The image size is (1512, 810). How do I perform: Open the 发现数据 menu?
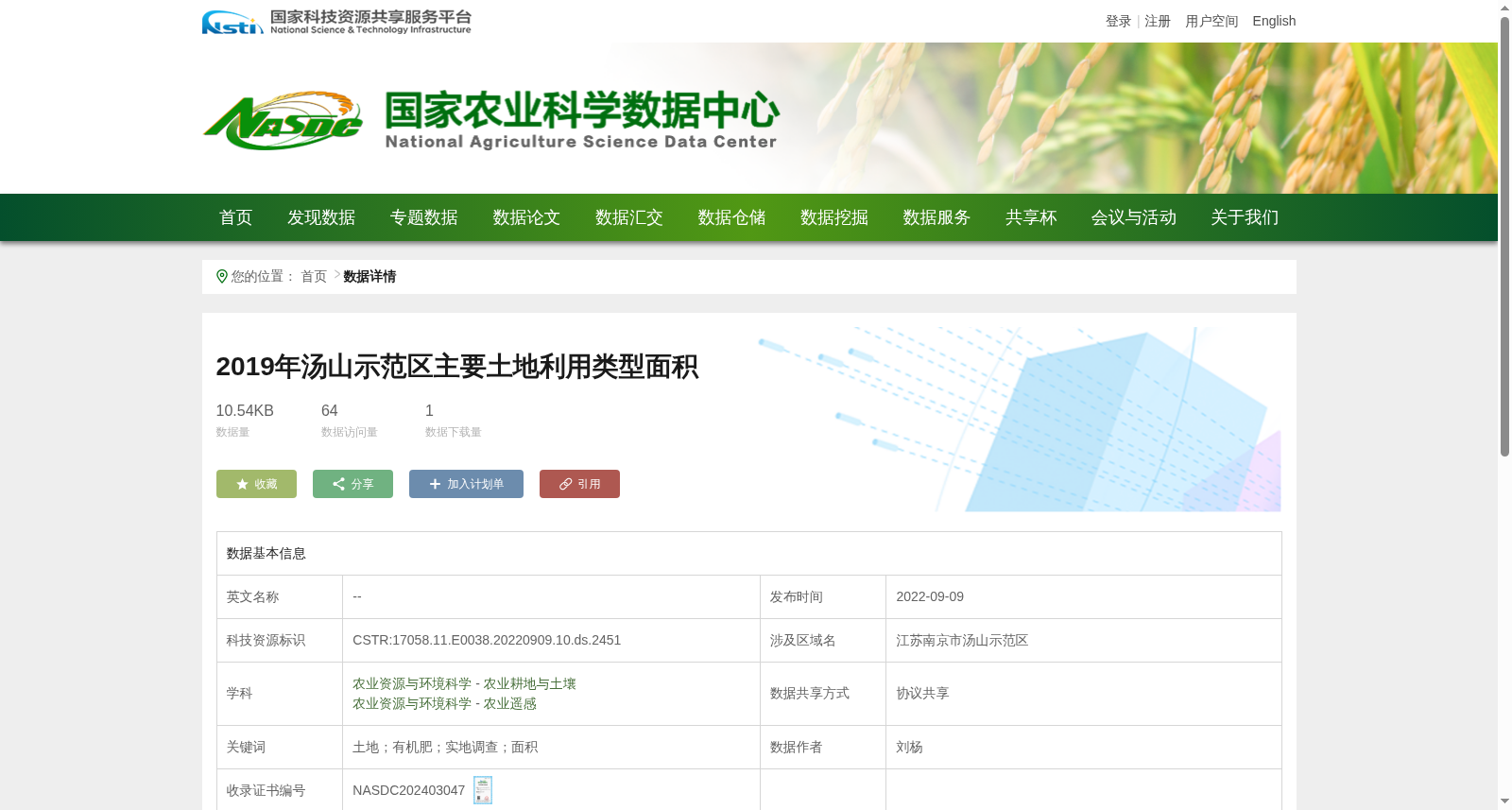pos(321,217)
